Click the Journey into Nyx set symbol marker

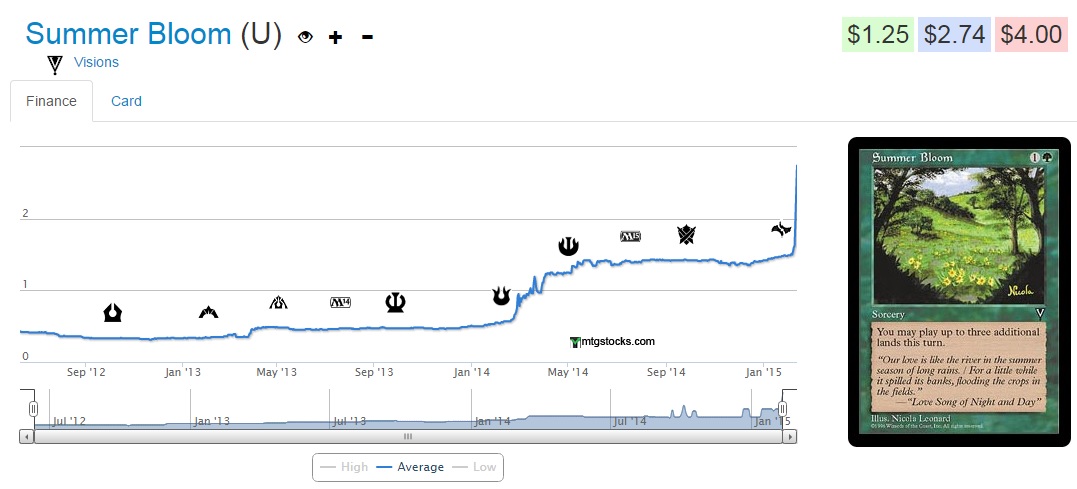tap(568, 245)
